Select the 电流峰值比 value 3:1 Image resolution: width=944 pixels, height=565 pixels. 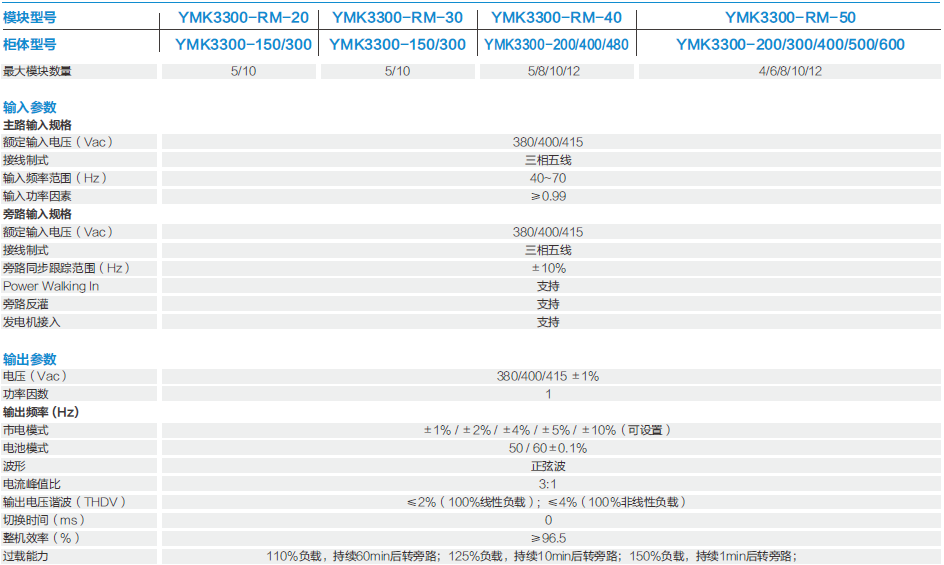pyautogui.click(x=548, y=484)
